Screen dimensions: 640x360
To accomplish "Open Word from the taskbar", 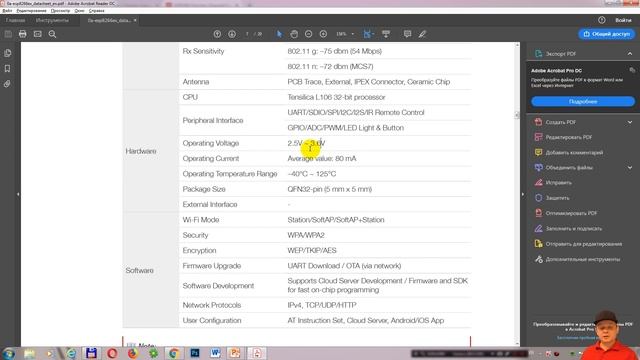I will 216,353.
